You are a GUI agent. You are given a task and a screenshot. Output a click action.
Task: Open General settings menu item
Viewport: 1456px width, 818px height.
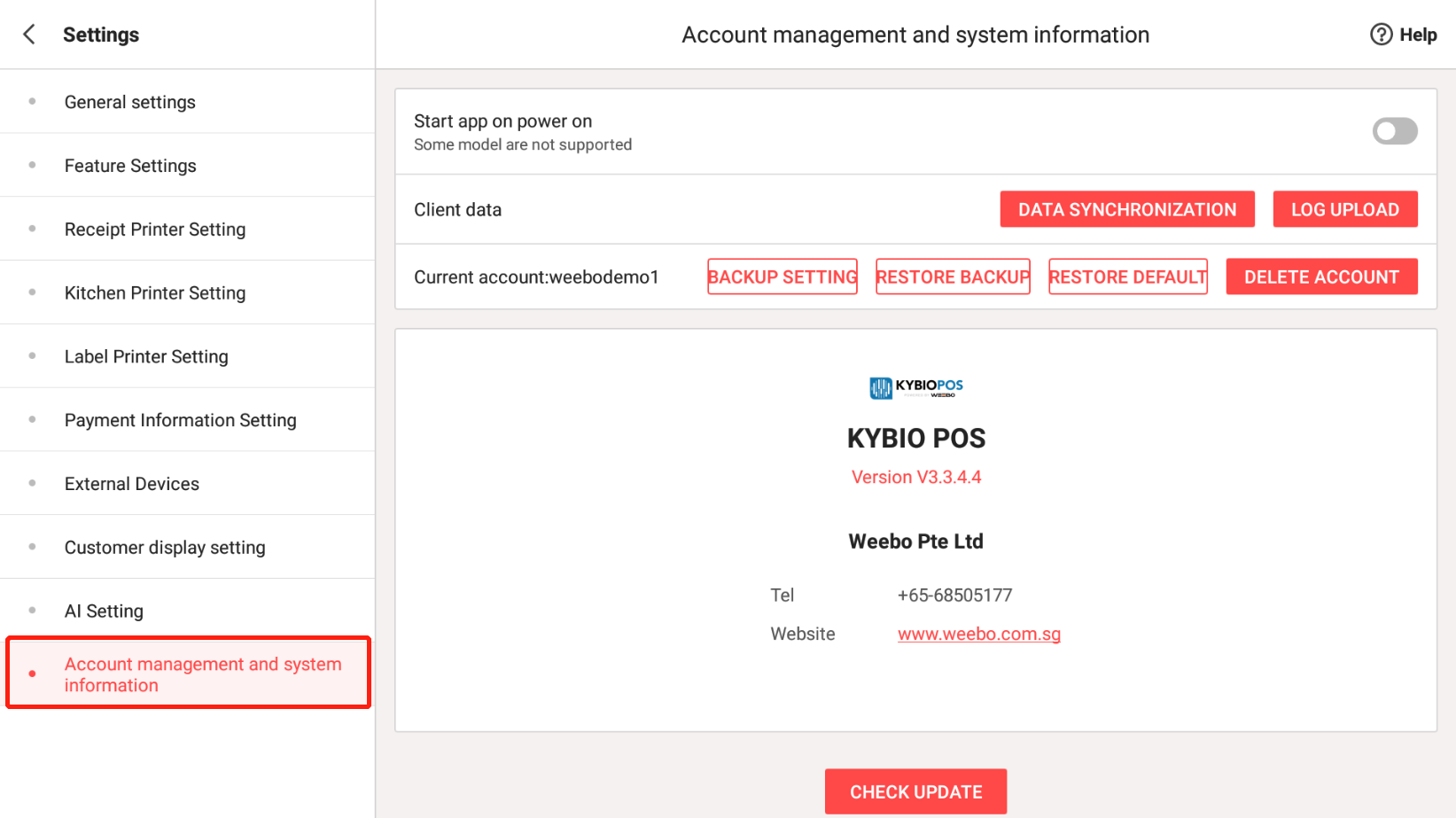pyautogui.click(x=188, y=102)
